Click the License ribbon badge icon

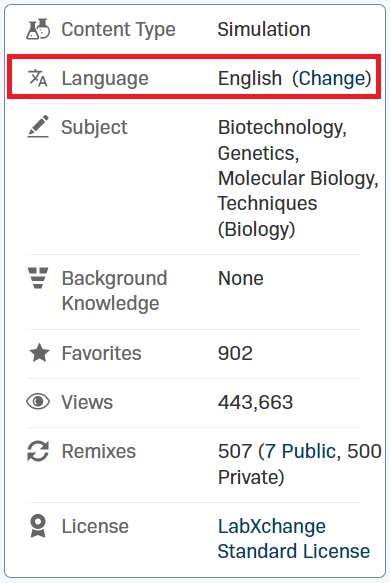38,526
